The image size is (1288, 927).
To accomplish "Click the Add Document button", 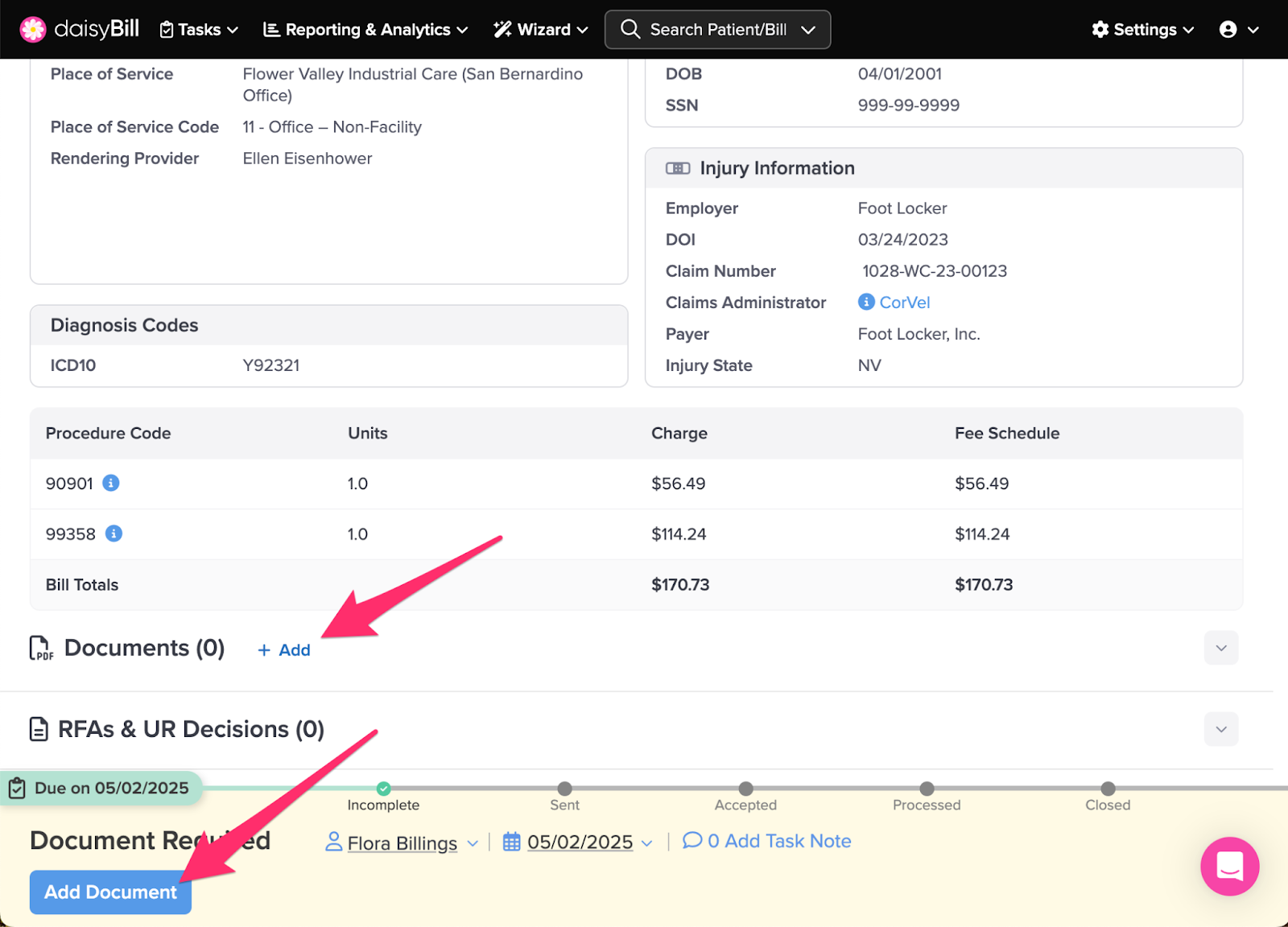I will coord(110,892).
